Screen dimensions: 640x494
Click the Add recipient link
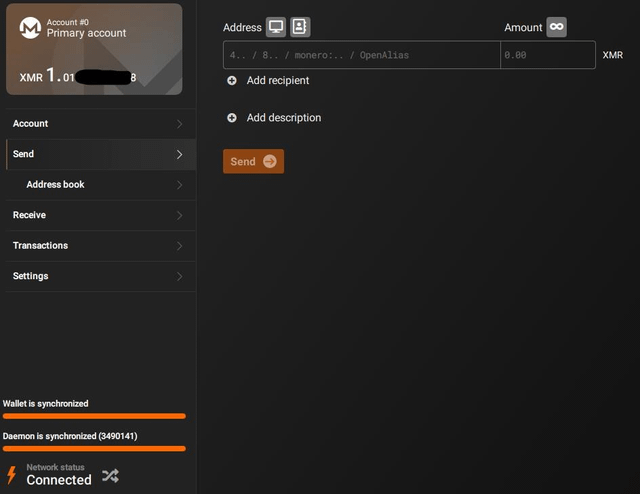[278, 80]
